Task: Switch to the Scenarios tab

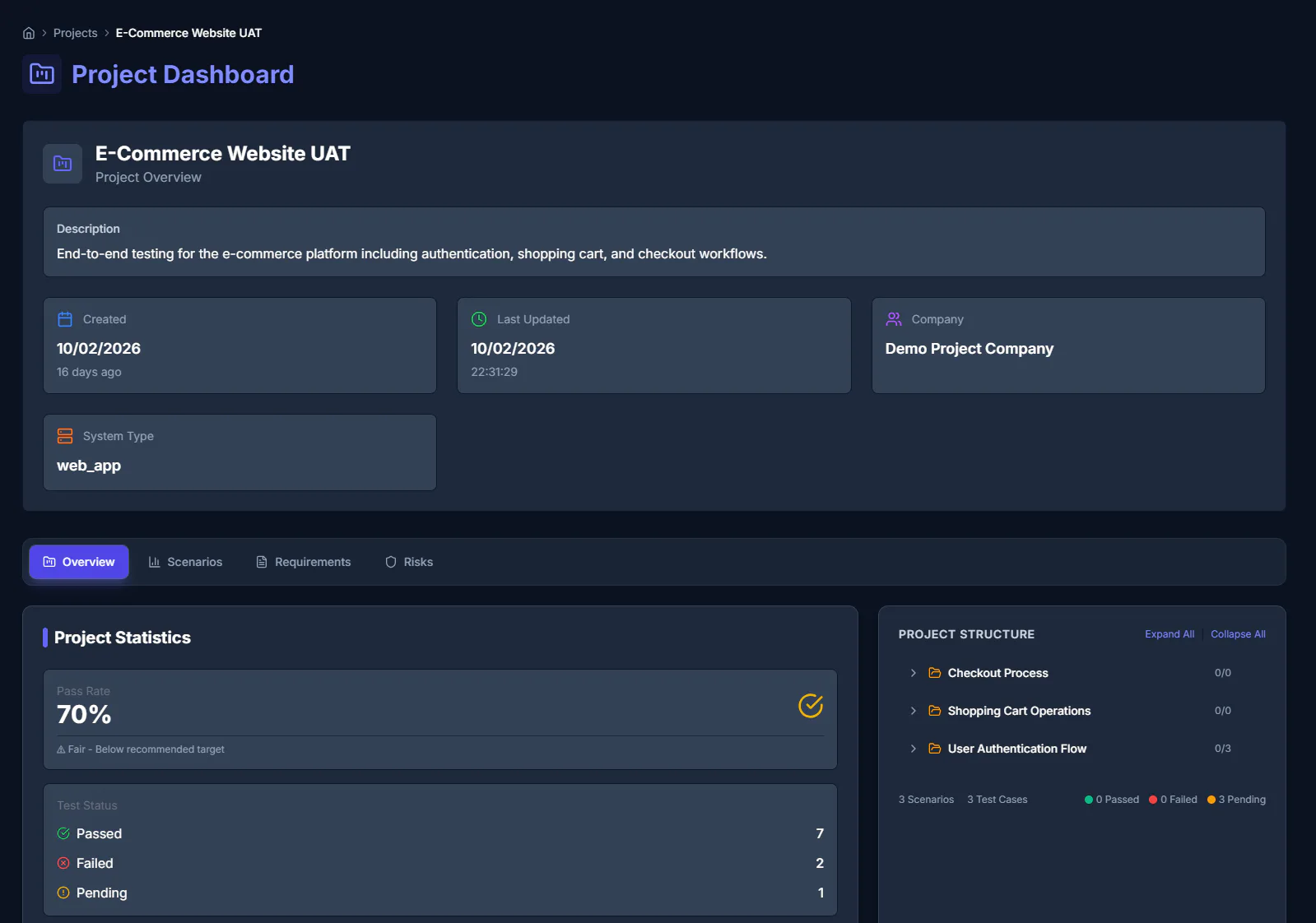Action: point(185,562)
